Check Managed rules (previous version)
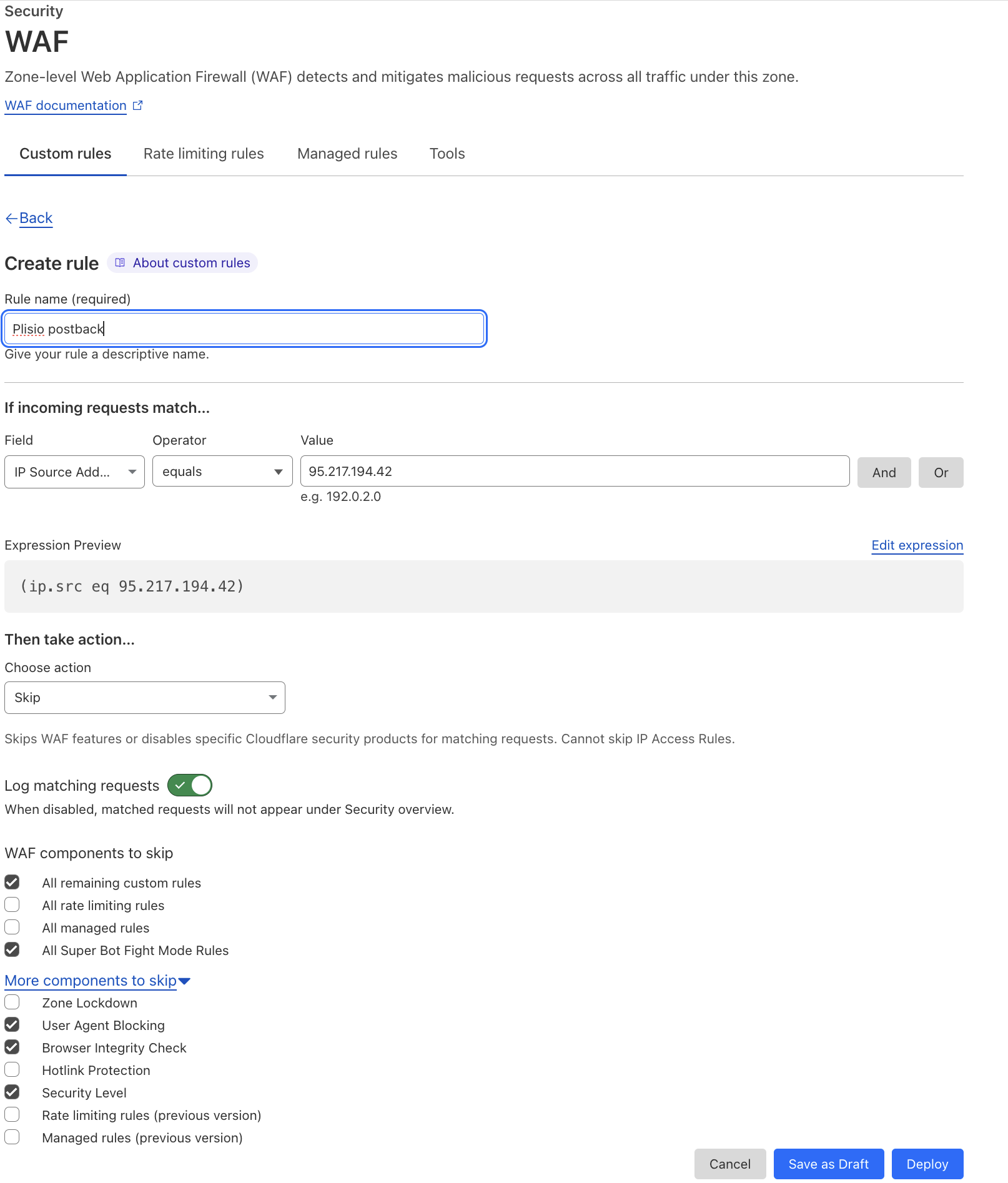Viewport: 1008px width, 1183px height. pyautogui.click(x=12, y=1137)
